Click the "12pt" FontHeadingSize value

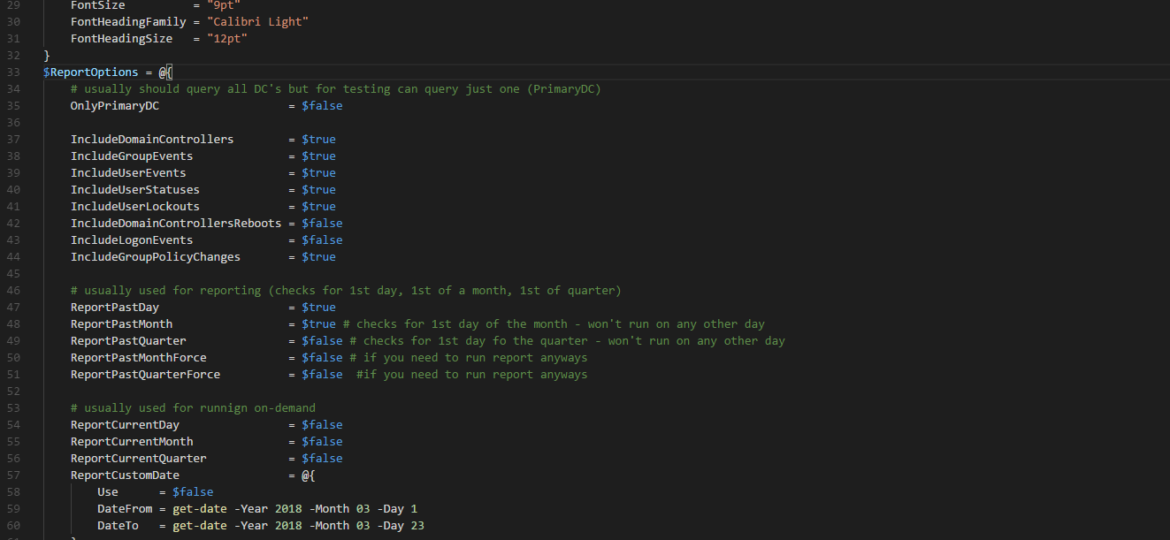[x=227, y=38]
